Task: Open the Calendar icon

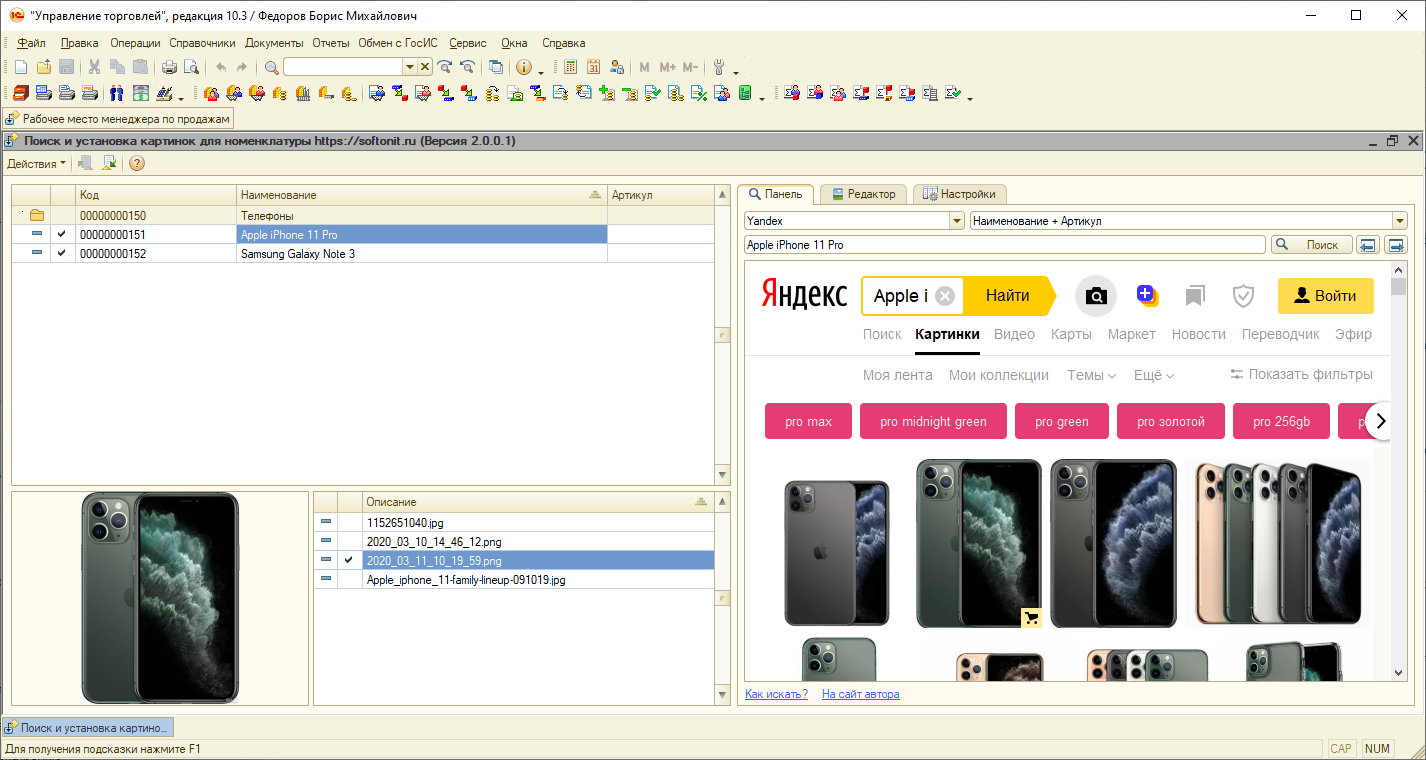Action: tap(593, 67)
